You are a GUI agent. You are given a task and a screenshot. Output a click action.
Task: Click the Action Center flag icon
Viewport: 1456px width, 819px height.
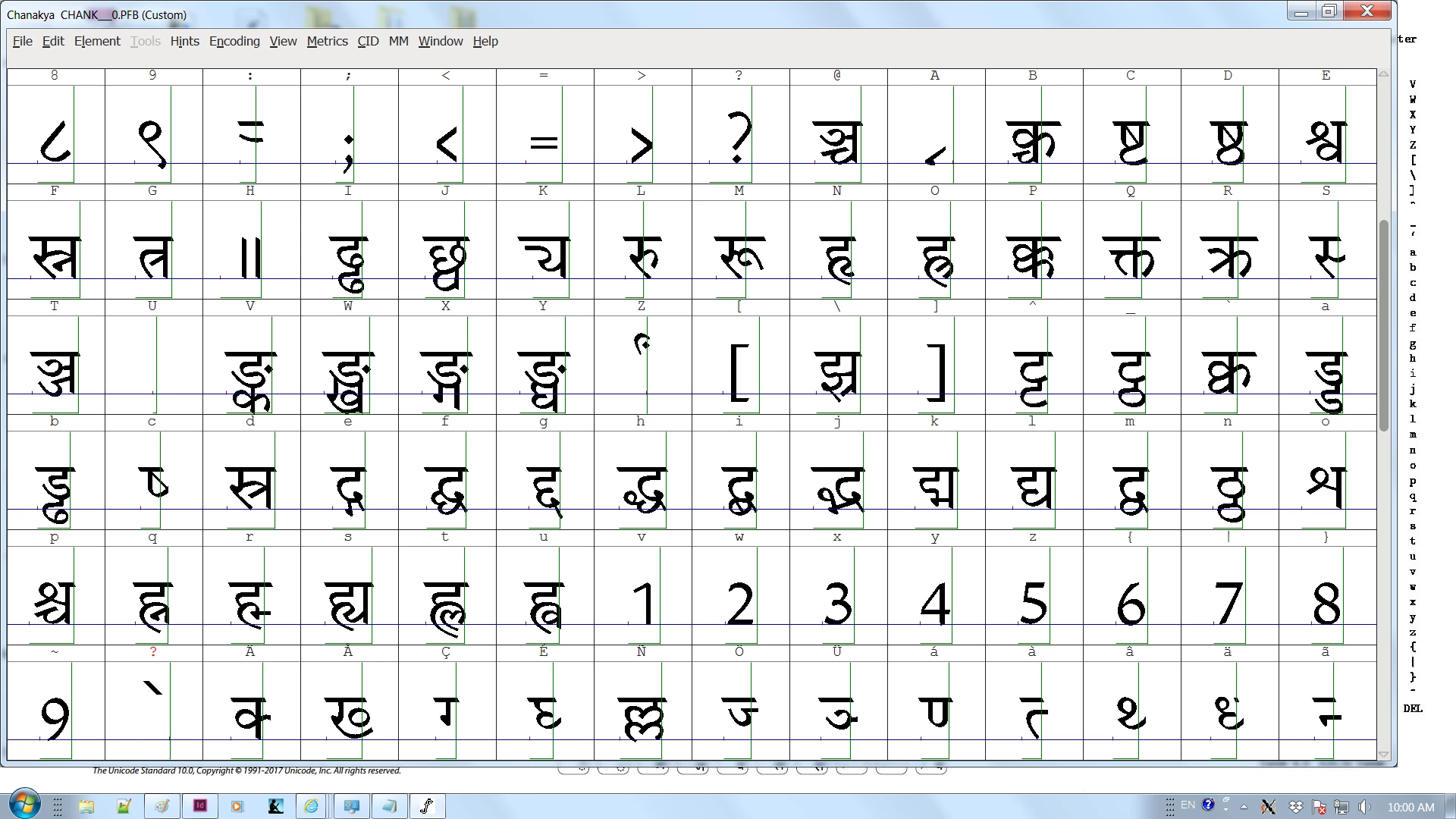1319,807
